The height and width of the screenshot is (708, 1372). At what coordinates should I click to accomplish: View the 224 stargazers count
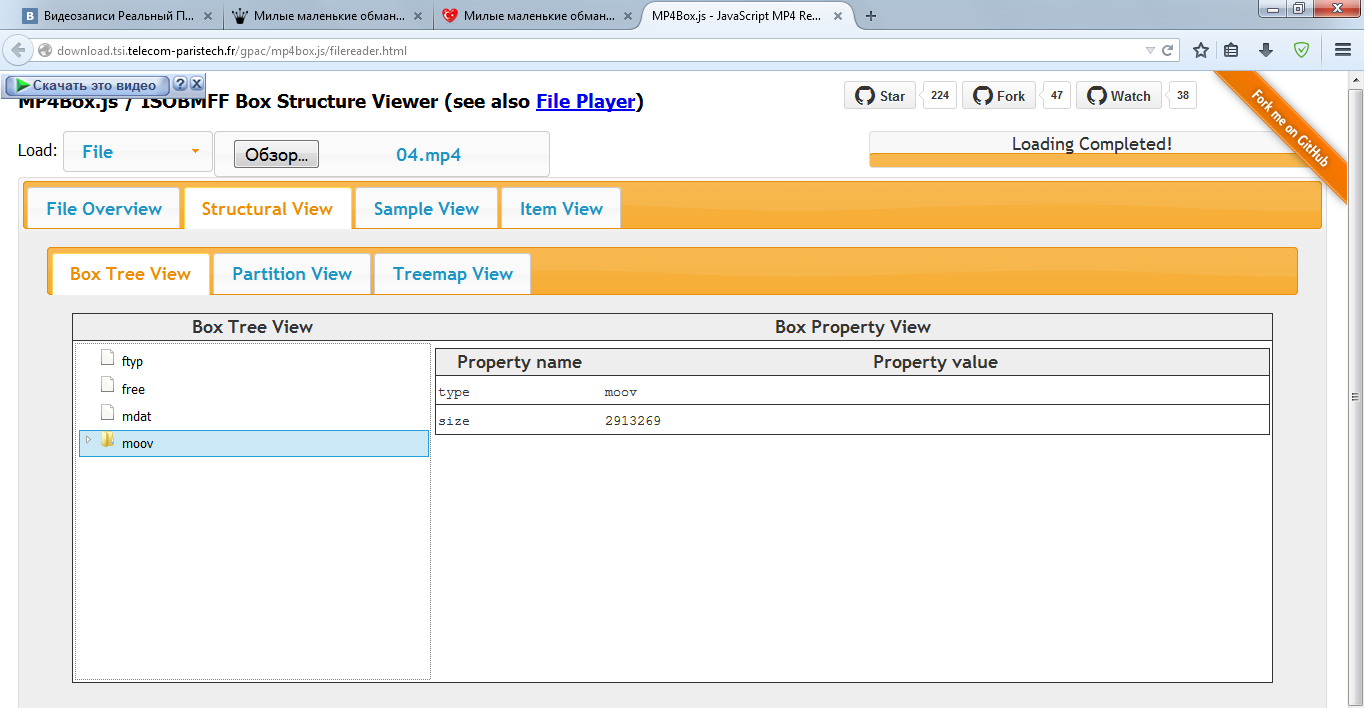click(x=940, y=96)
